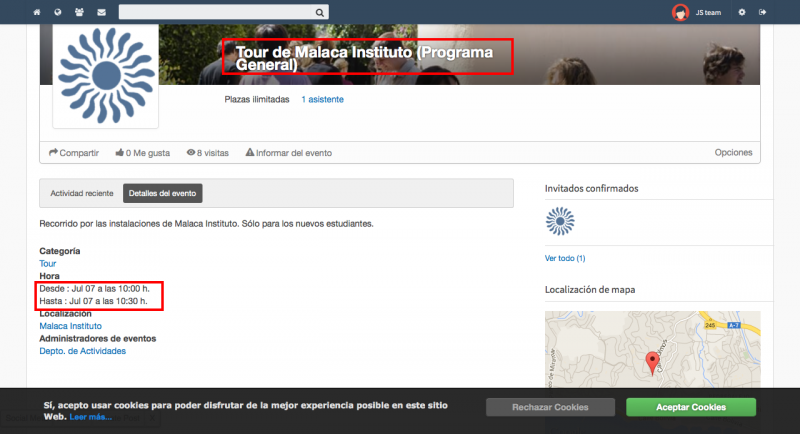The height and width of the screenshot is (434, 800).
Task: Click 'Plazas ilimitadas' text
Action: pyautogui.click(x=257, y=99)
